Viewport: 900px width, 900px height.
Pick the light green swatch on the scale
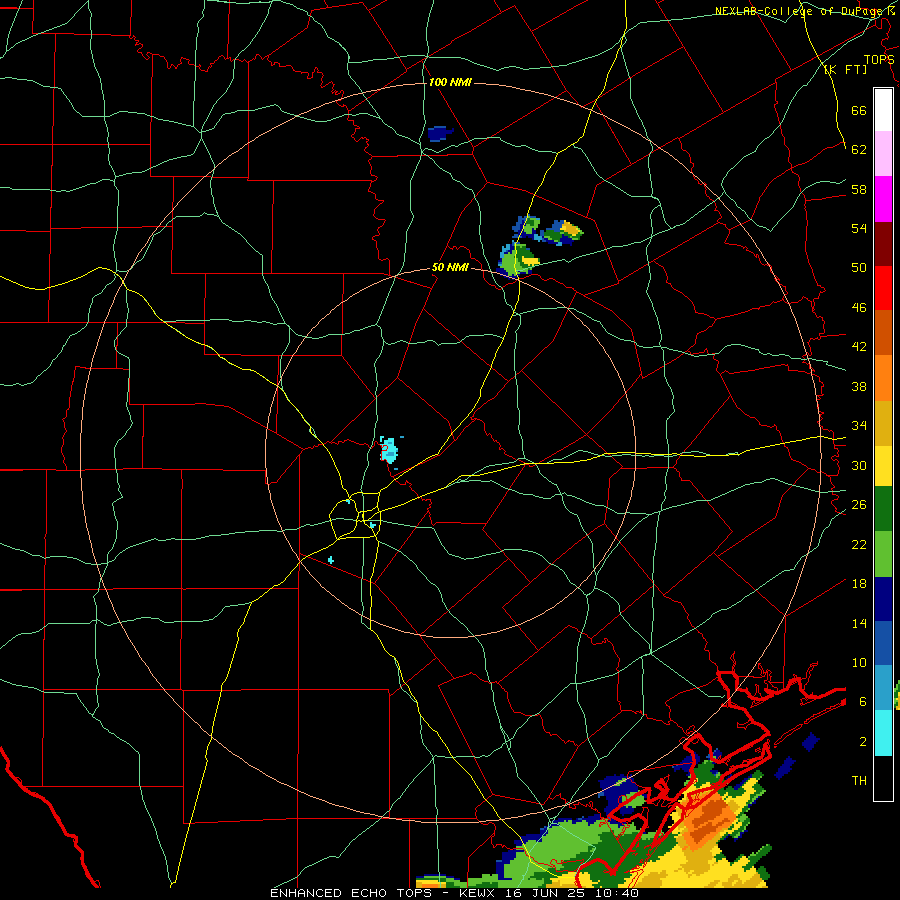click(x=883, y=554)
